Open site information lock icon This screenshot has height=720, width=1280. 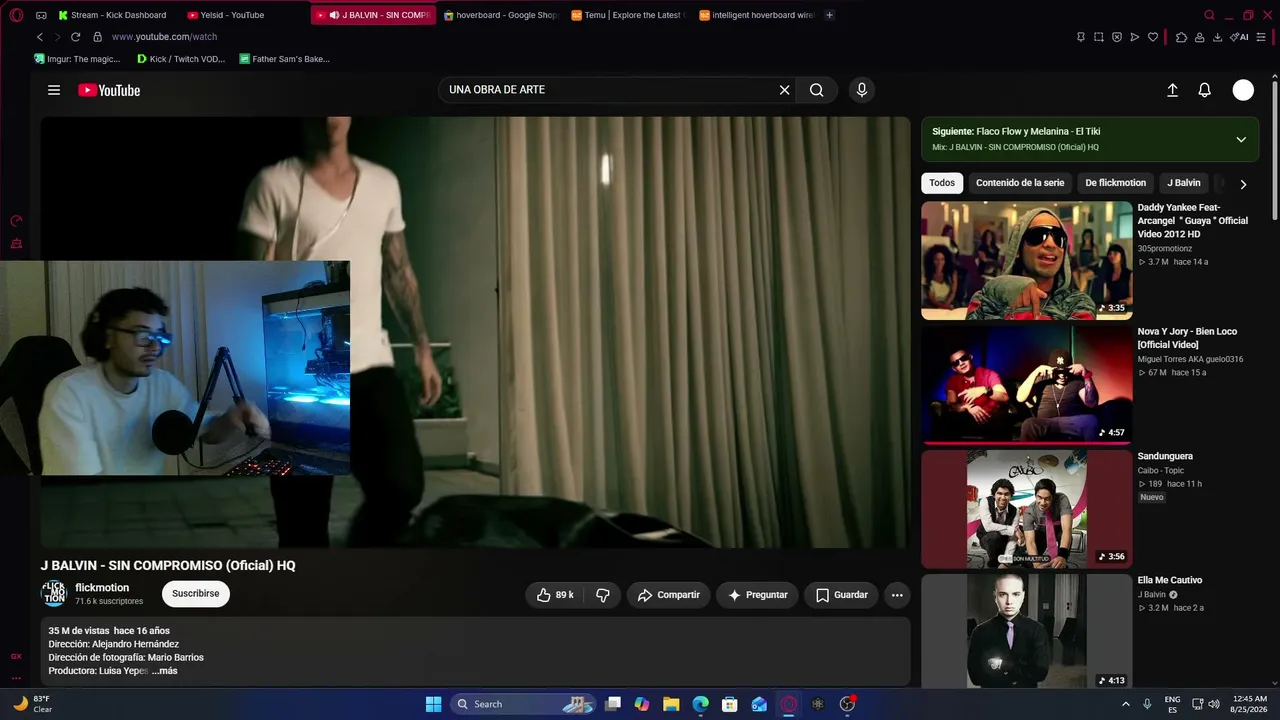coord(97,37)
